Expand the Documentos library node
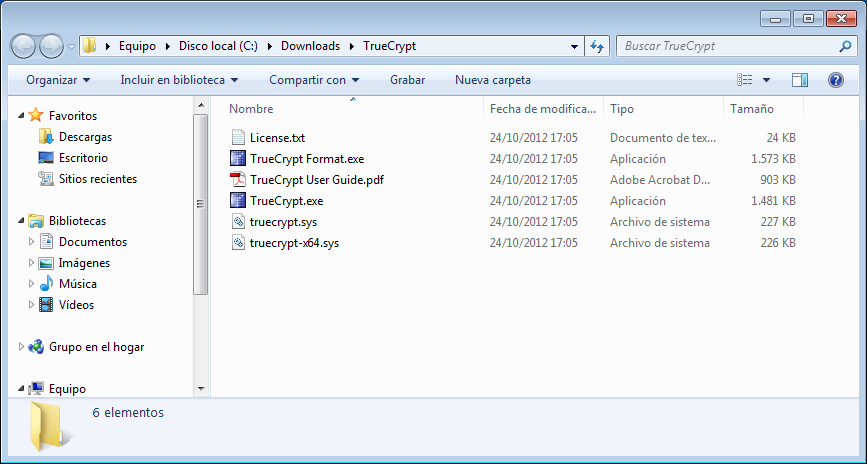 click(32, 242)
